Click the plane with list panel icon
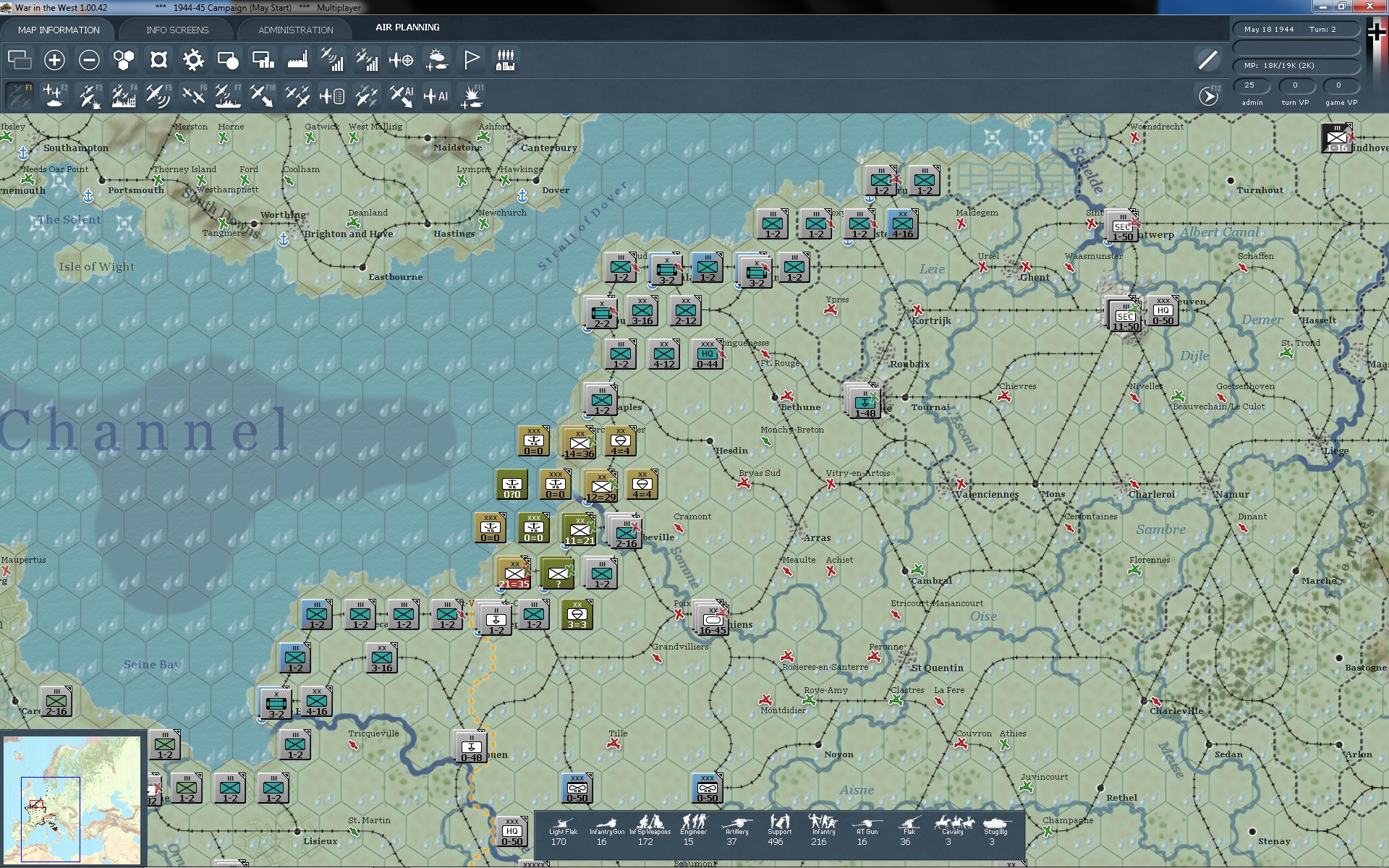This screenshot has height=868, width=1389. point(332,95)
